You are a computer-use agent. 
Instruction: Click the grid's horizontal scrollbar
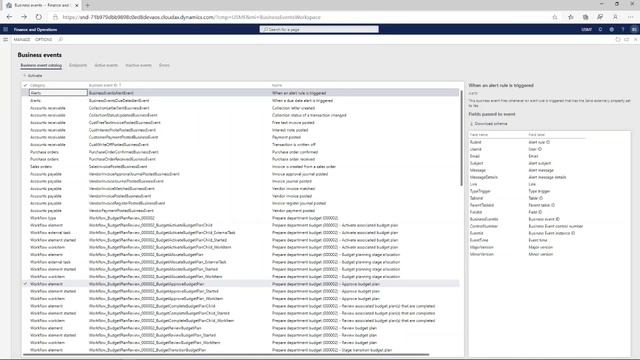(x=226, y=355)
